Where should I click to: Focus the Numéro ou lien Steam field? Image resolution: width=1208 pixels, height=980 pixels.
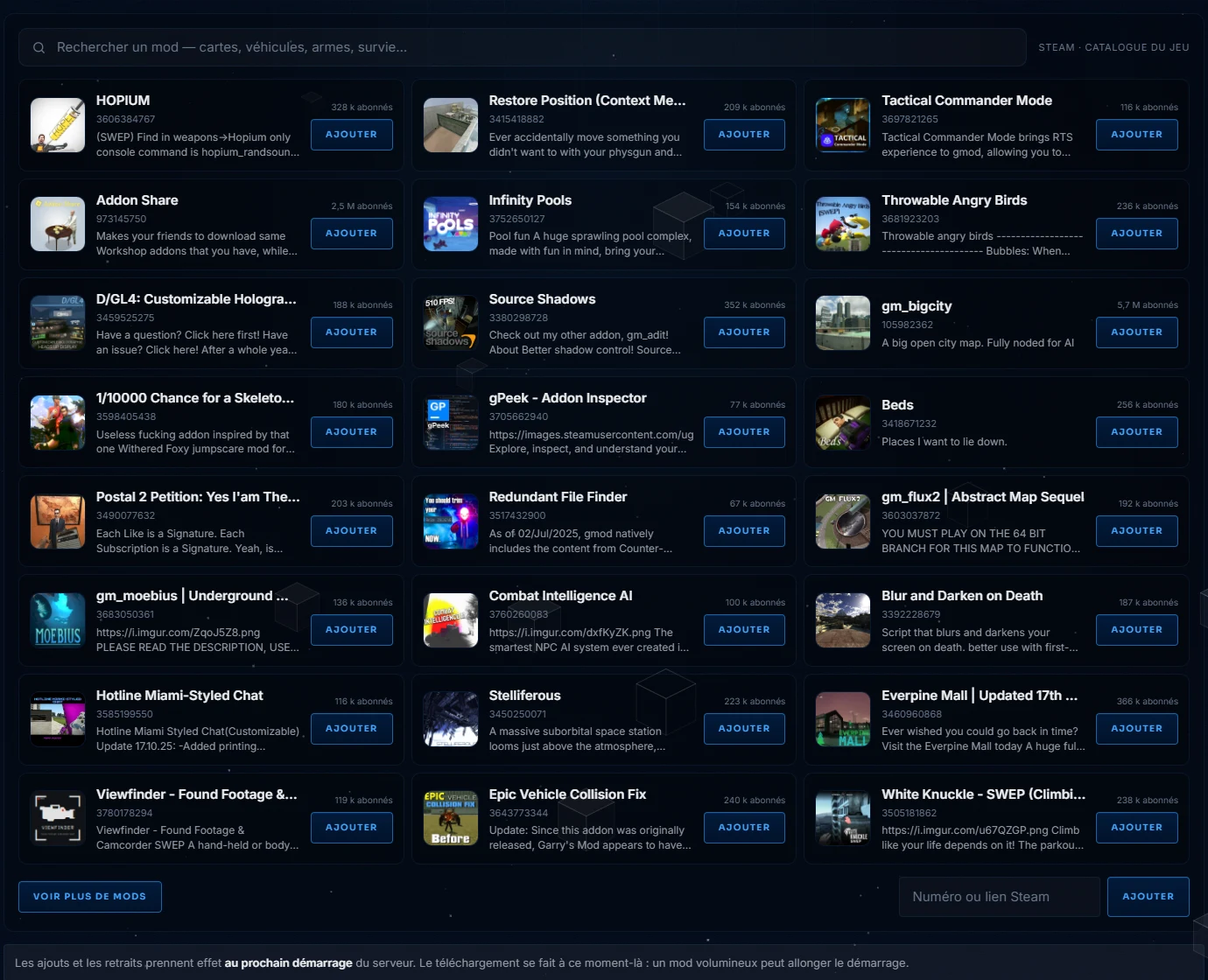click(999, 897)
